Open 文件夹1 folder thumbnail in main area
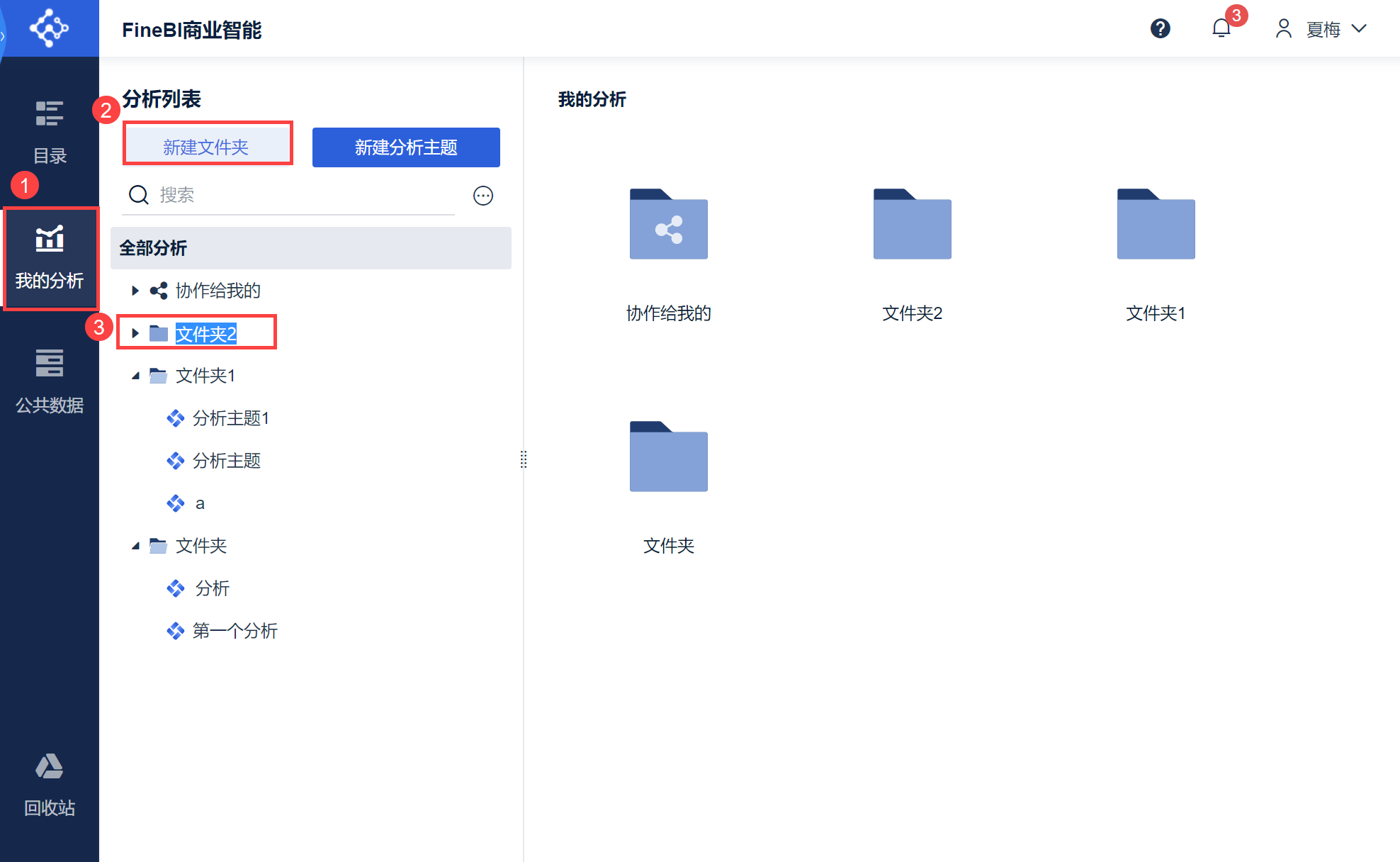This screenshot has height=862, width=1400. (x=1156, y=225)
